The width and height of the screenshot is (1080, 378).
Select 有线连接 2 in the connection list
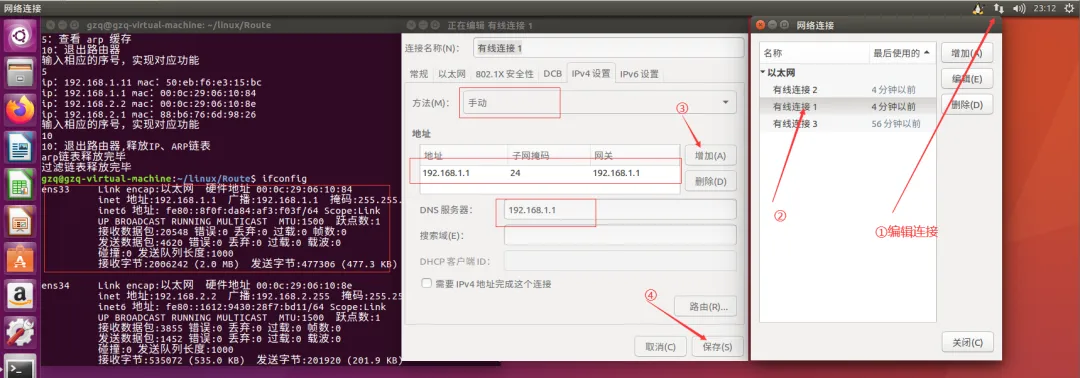(848, 90)
